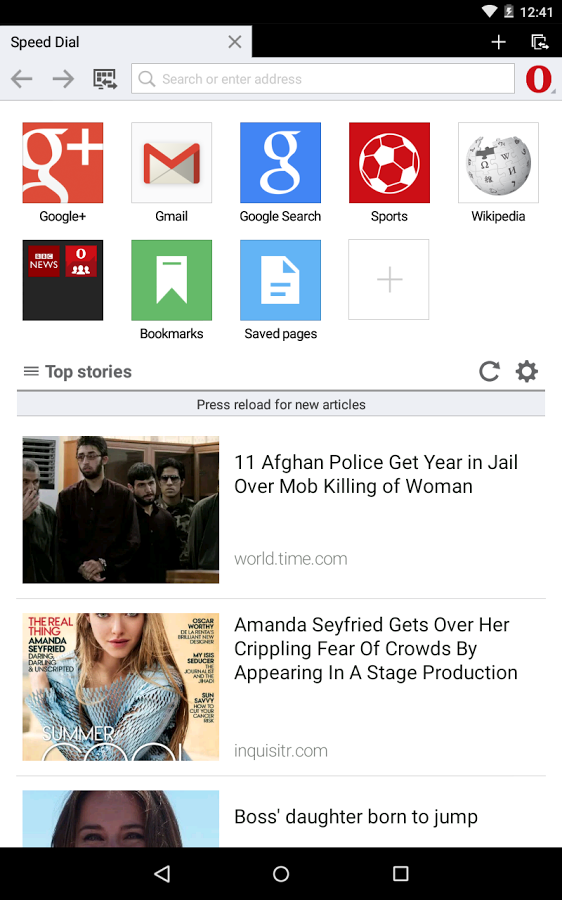Focus the Search or enter address field
The height and width of the screenshot is (900, 562).
[x=323, y=79]
